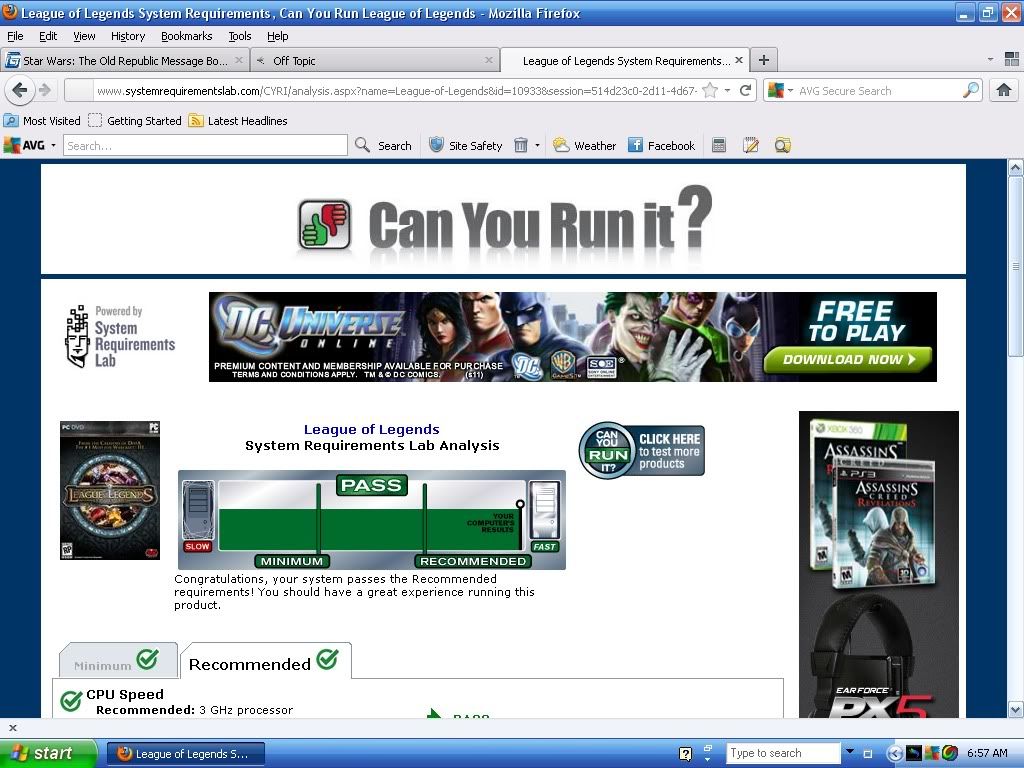Focus the address bar URL field
The height and width of the screenshot is (768, 1024).
395,91
